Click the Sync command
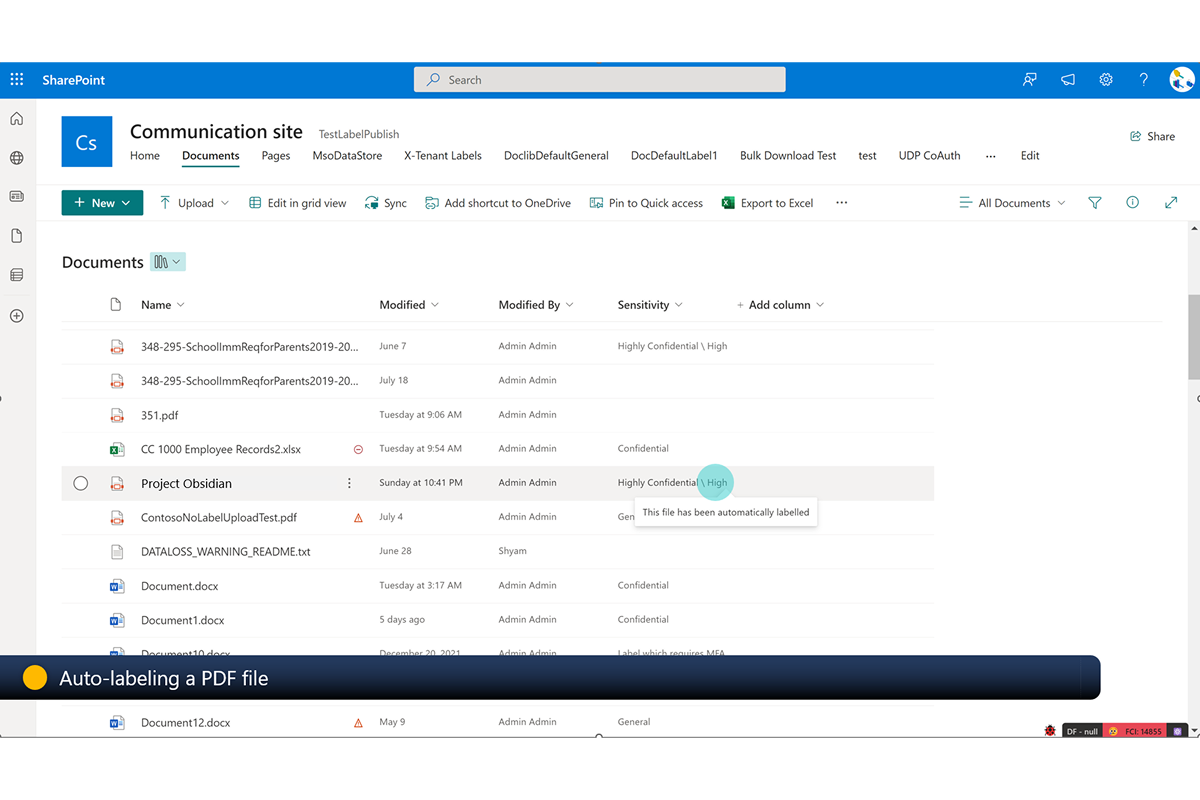The width and height of the screenshot is (1200, 800). (386, 203)
